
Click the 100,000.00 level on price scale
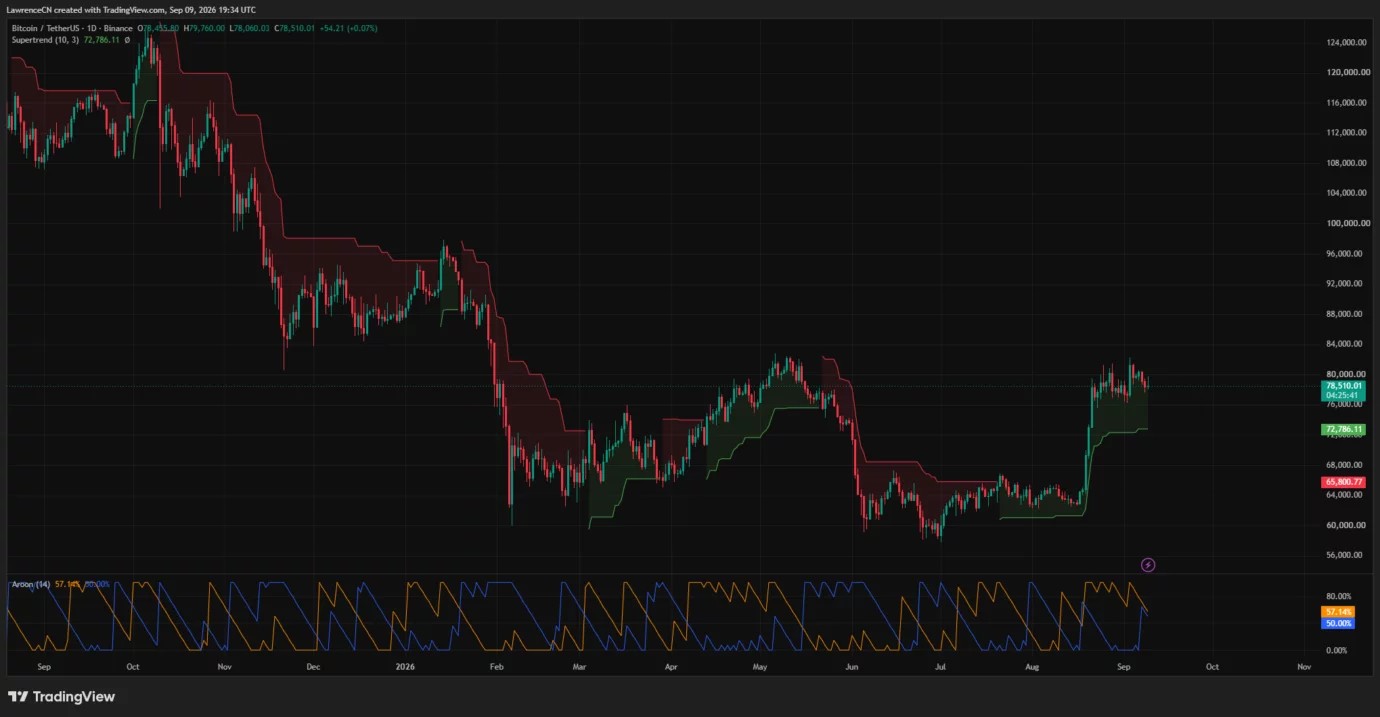(1346, 223)
